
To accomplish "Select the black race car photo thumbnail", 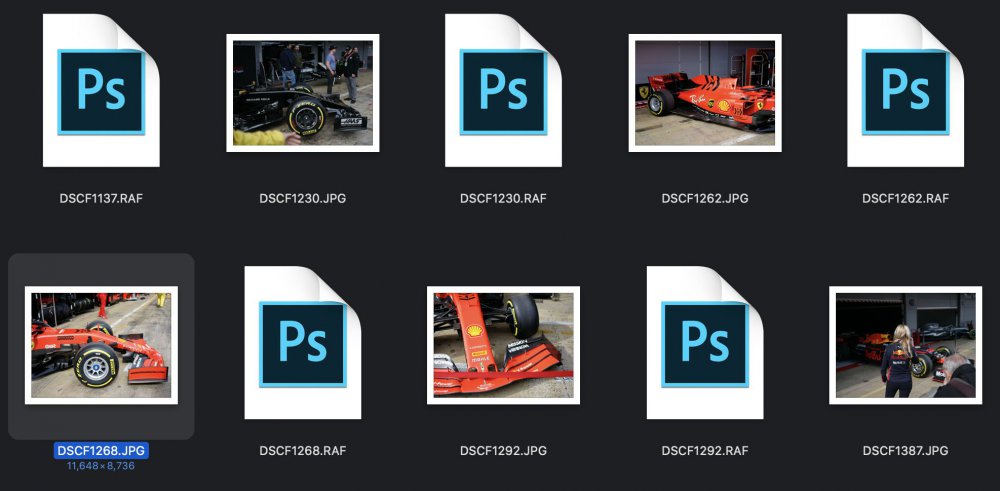I will coord(302,93).
